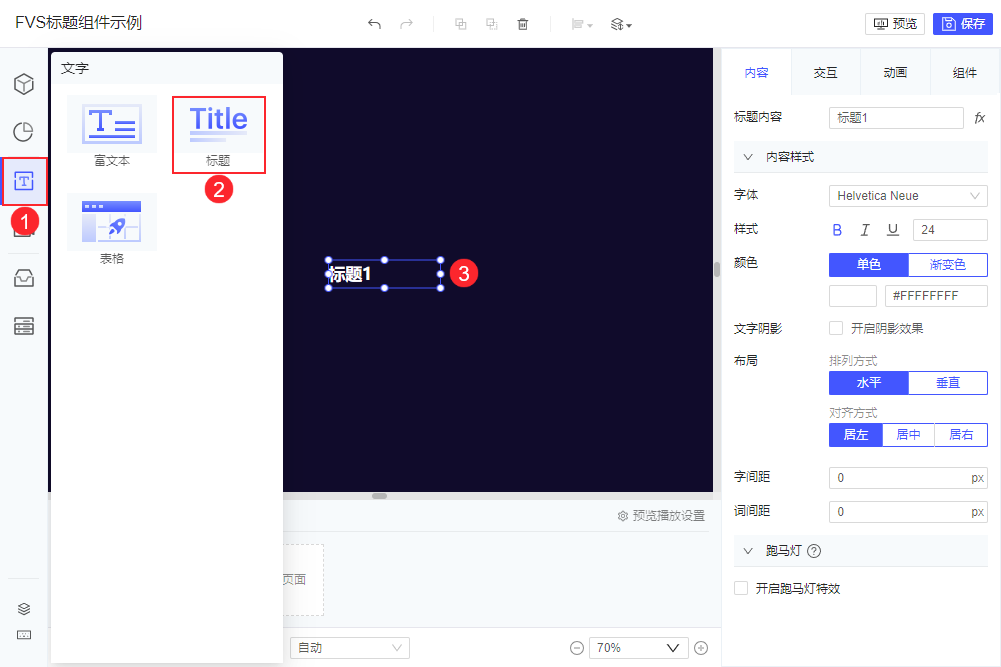Switch to the 动画 tab
The image size is (1001, 667).
[895, 73]
